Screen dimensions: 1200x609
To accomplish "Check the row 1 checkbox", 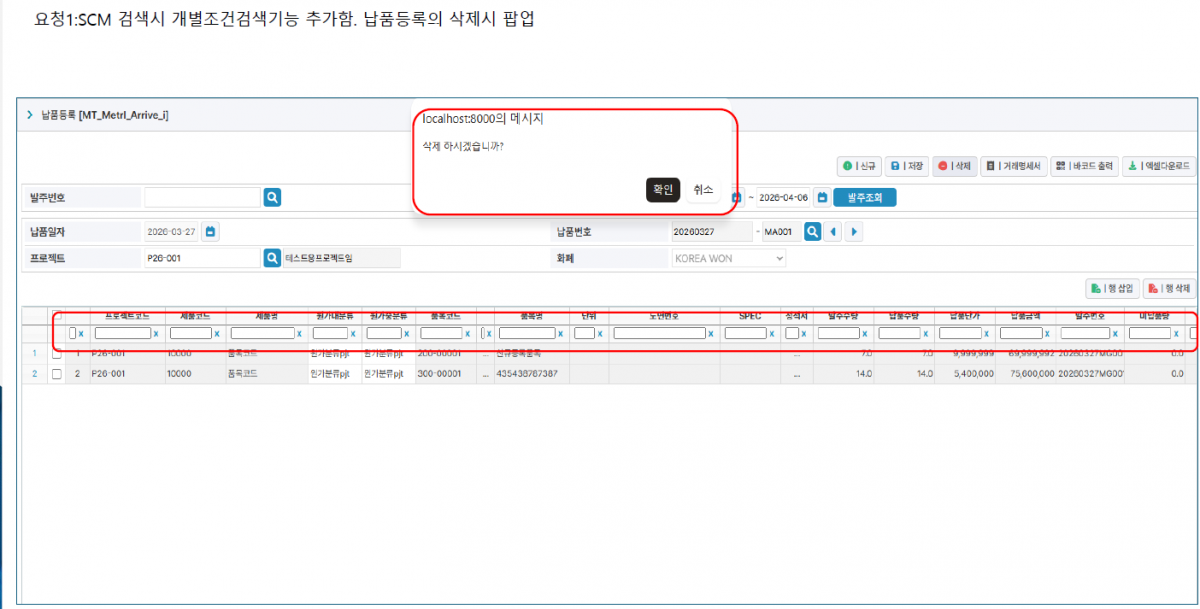I will 57,353.
